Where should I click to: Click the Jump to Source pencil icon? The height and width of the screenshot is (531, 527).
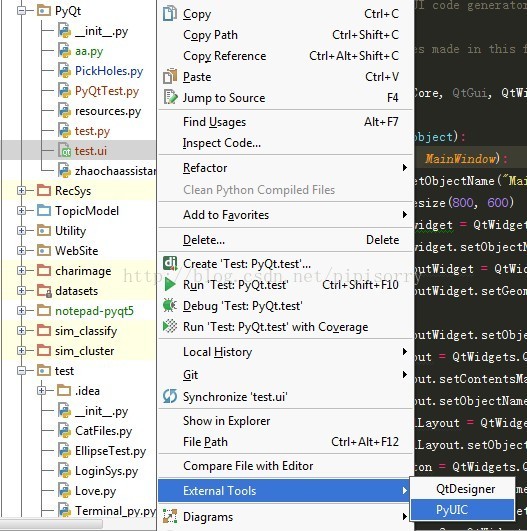coord(170,97)
